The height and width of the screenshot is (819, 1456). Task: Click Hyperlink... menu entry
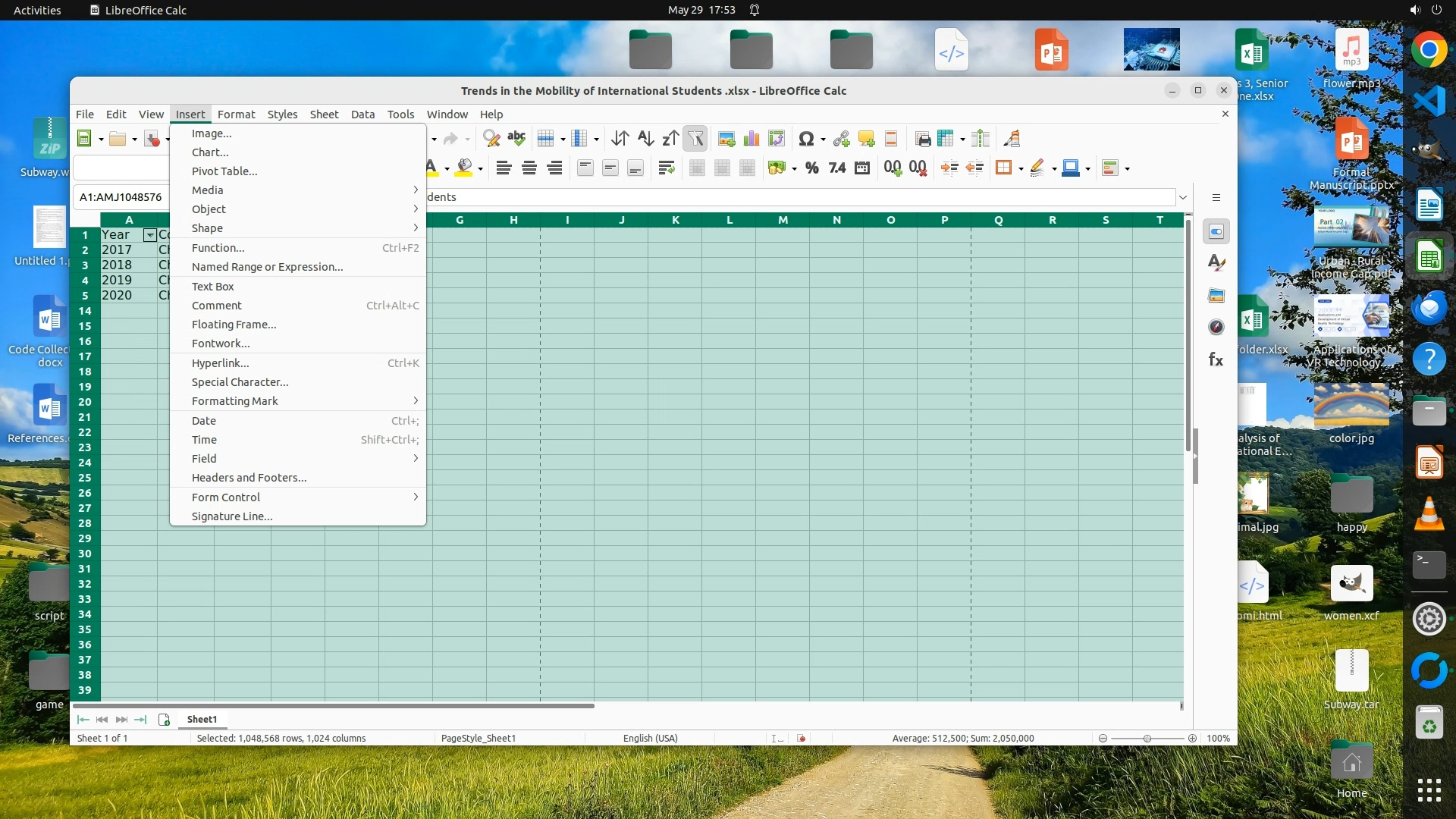click(x=220, y=363)
